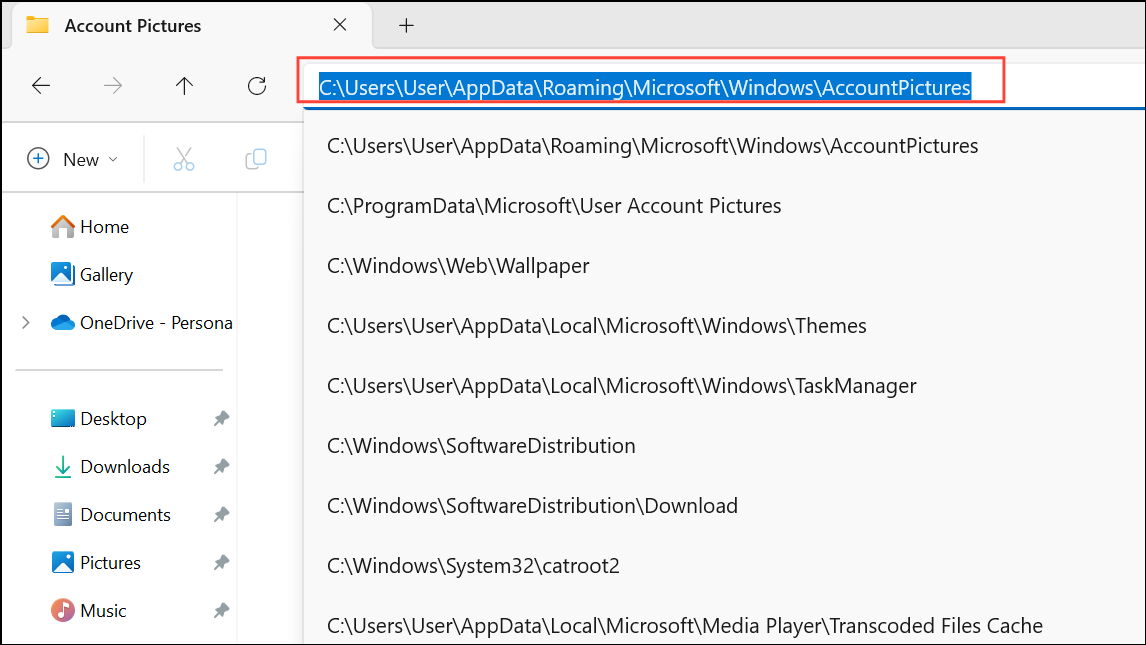Viewport: 1146px width, 645px height.
Task: Select C:\Windows\Web\Wallpaper suggestion
Action: tap(458, 266)
